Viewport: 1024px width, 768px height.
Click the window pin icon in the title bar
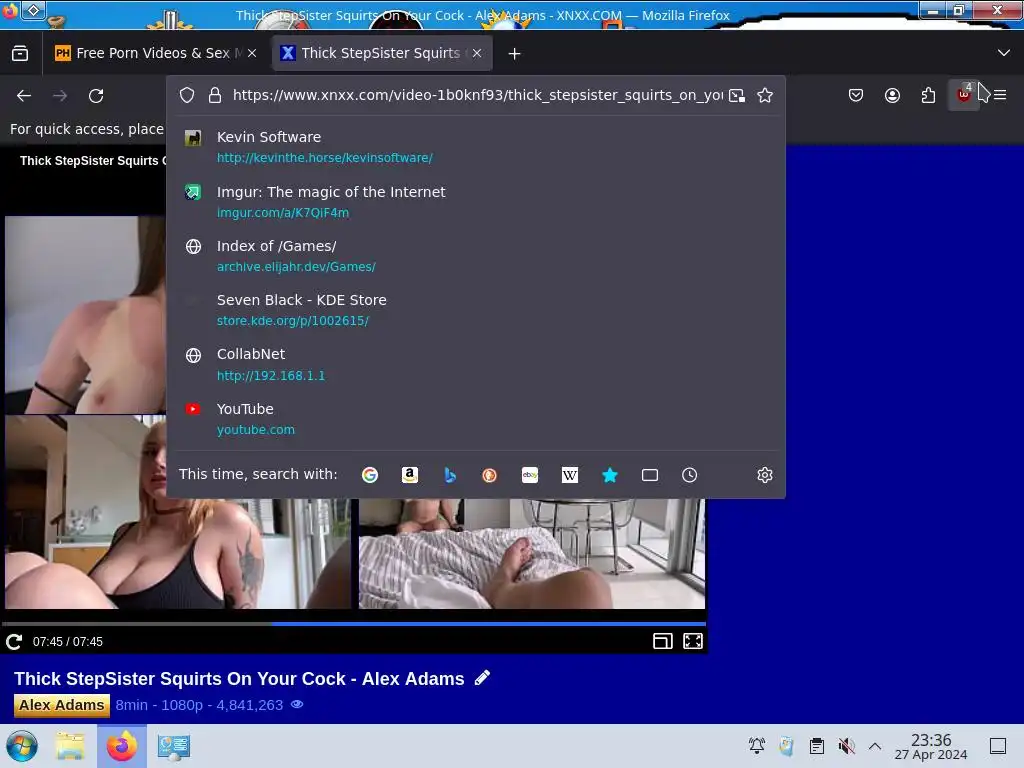(34, 10)
